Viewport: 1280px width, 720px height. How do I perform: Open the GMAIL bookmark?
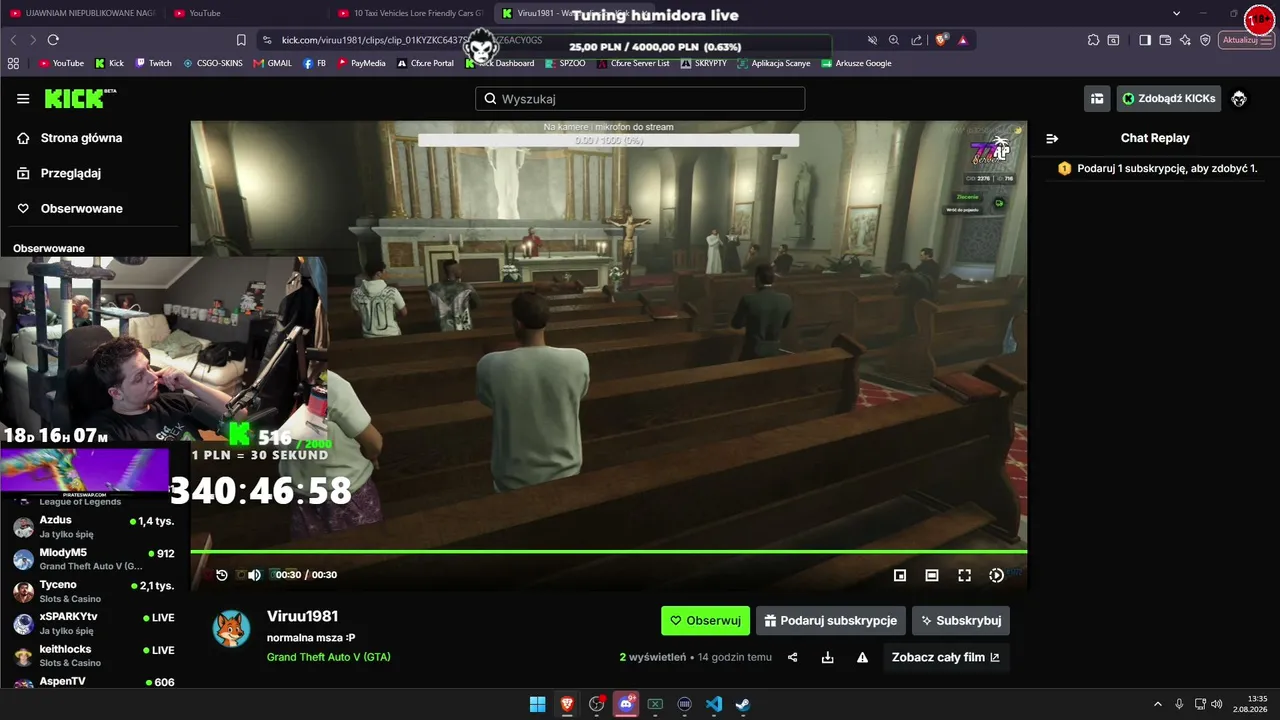click(x=272, y=63)
